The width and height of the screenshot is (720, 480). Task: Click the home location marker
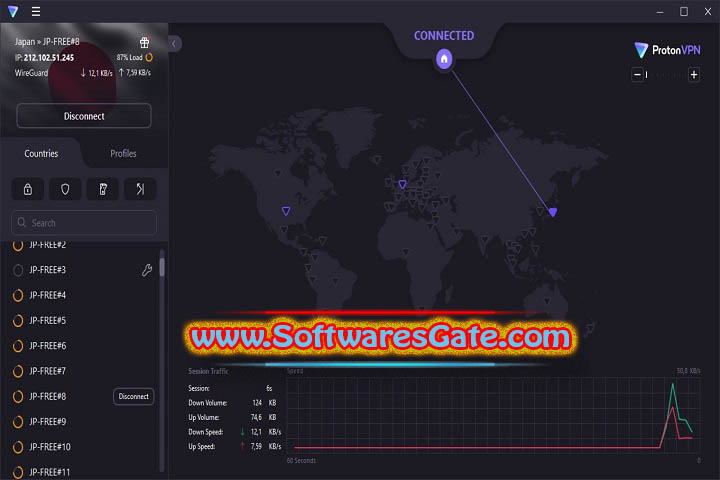point(444,59)
